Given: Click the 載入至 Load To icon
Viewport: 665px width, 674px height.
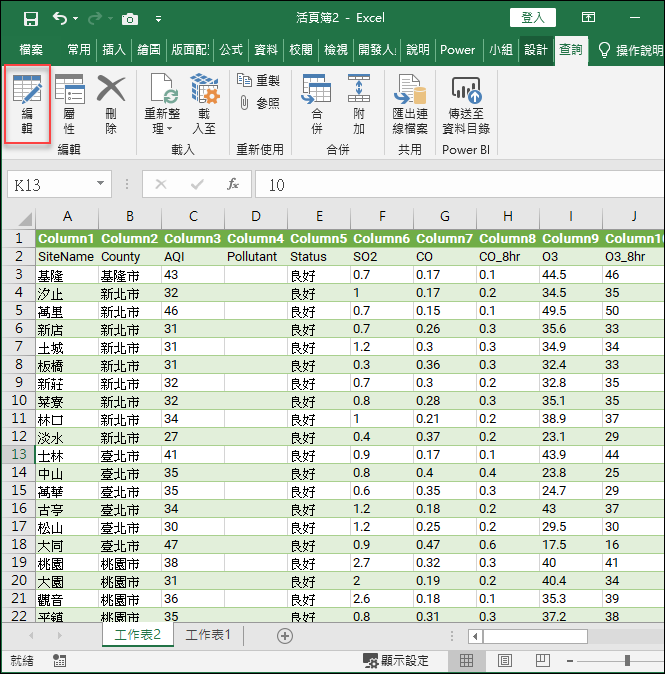Looking at the screenshot, I should (x=205, y=104).
